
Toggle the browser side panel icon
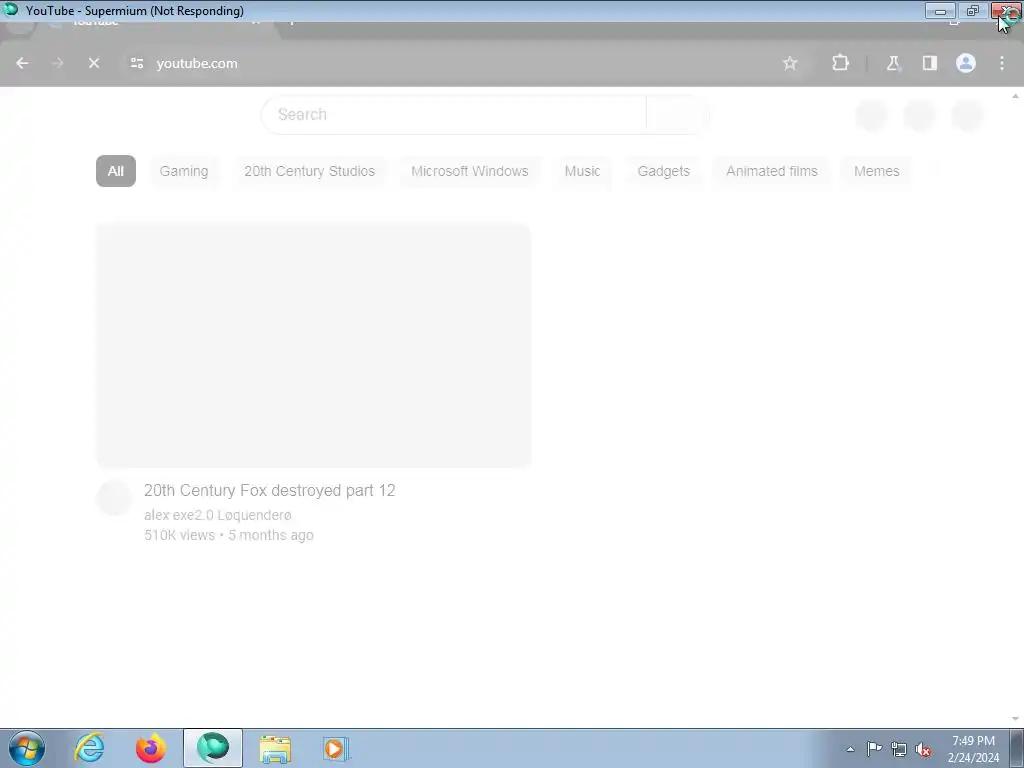tap(929, 63)
